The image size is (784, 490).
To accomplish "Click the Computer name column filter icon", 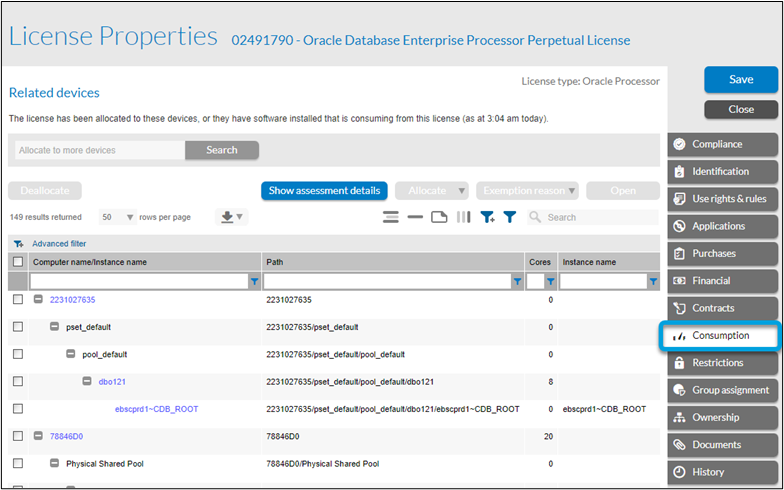I will pyautogui.click(x=254, y=282).
